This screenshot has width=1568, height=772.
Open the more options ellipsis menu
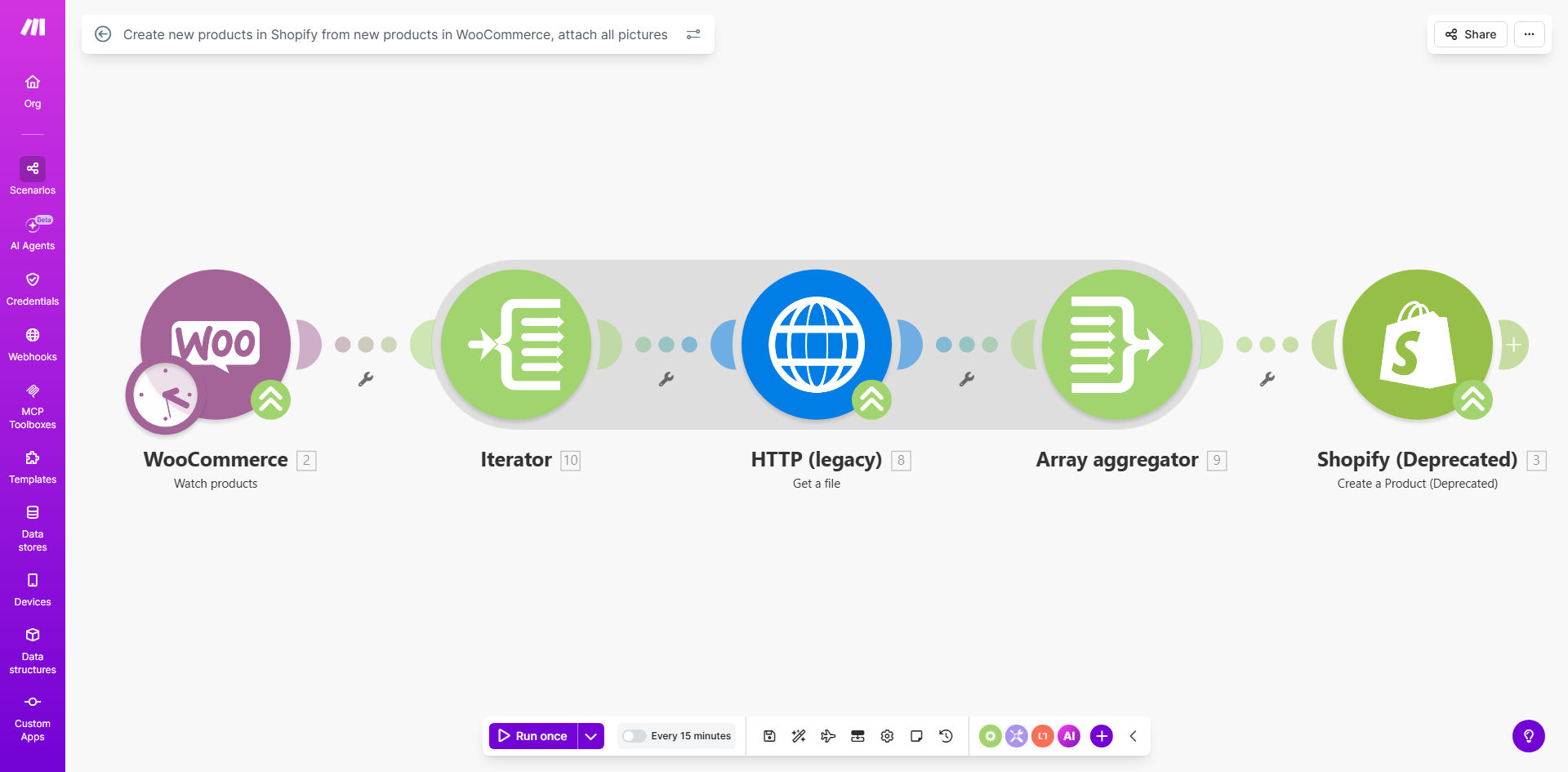(x=1530, y=34)
